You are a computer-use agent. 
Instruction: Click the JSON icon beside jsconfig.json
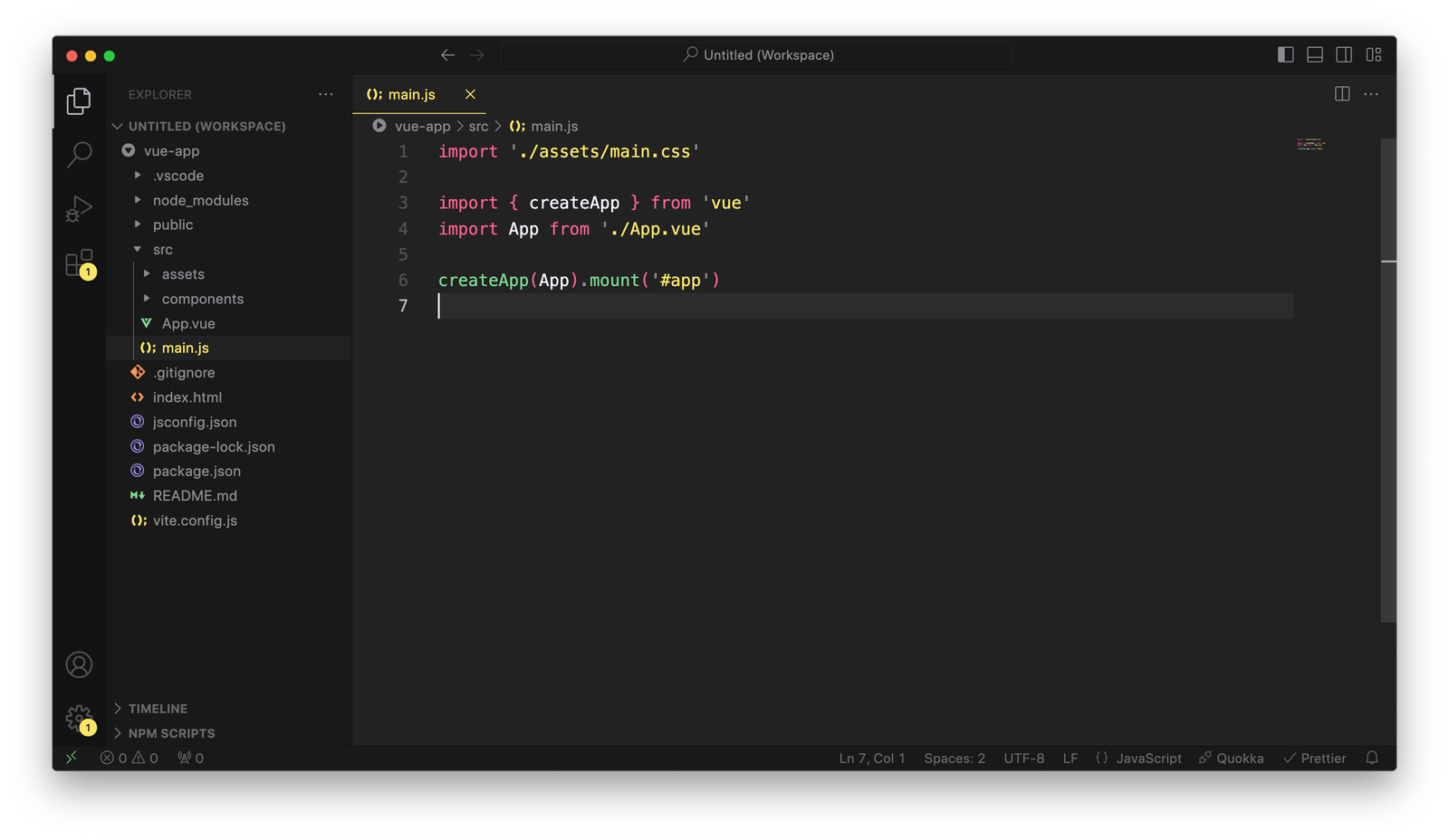coord(138,422)
